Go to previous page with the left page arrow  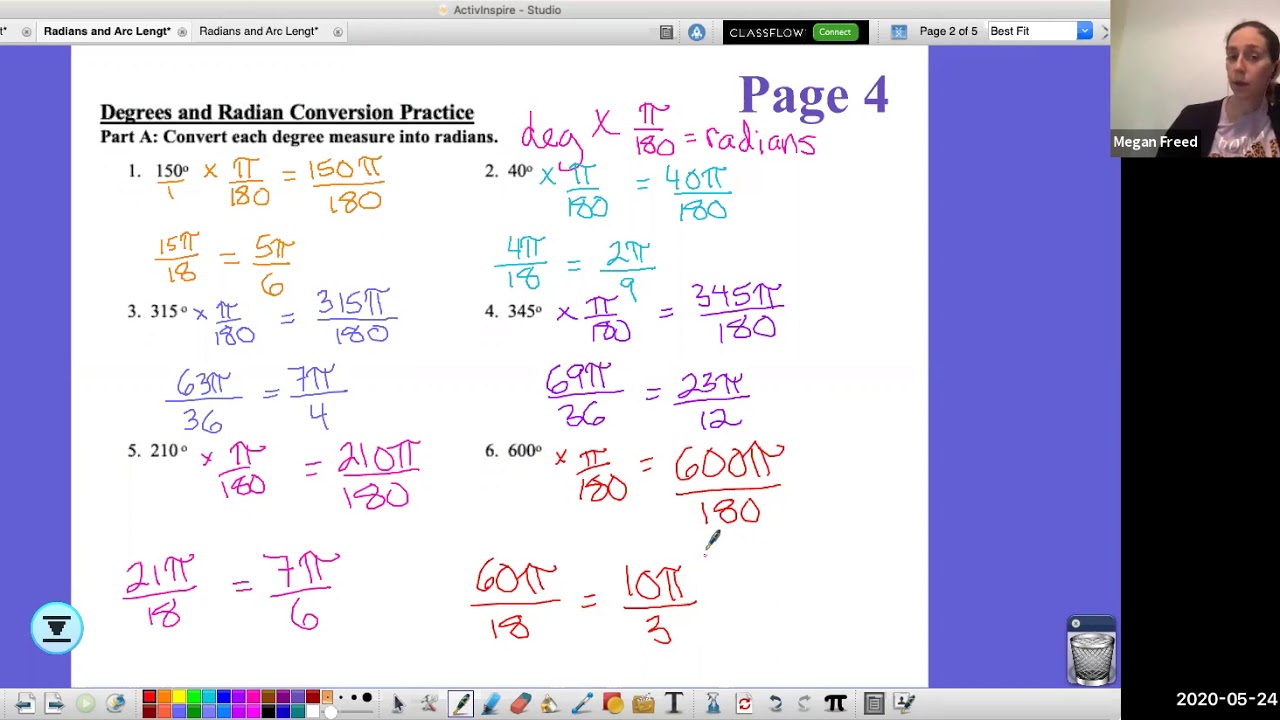25,704
